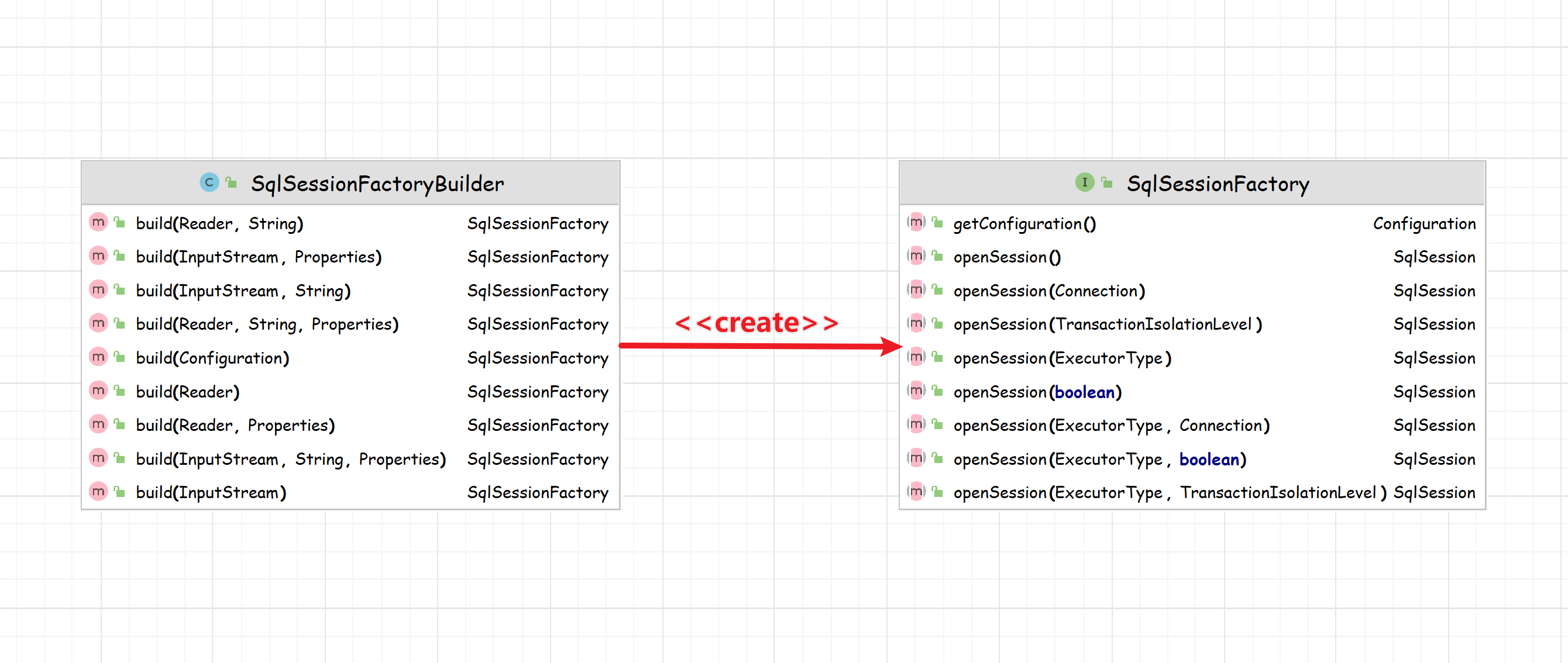Screen dimensions: 1568x663
Task: Select build(Reader, String, Properties) method
Action: coord(267,324)
